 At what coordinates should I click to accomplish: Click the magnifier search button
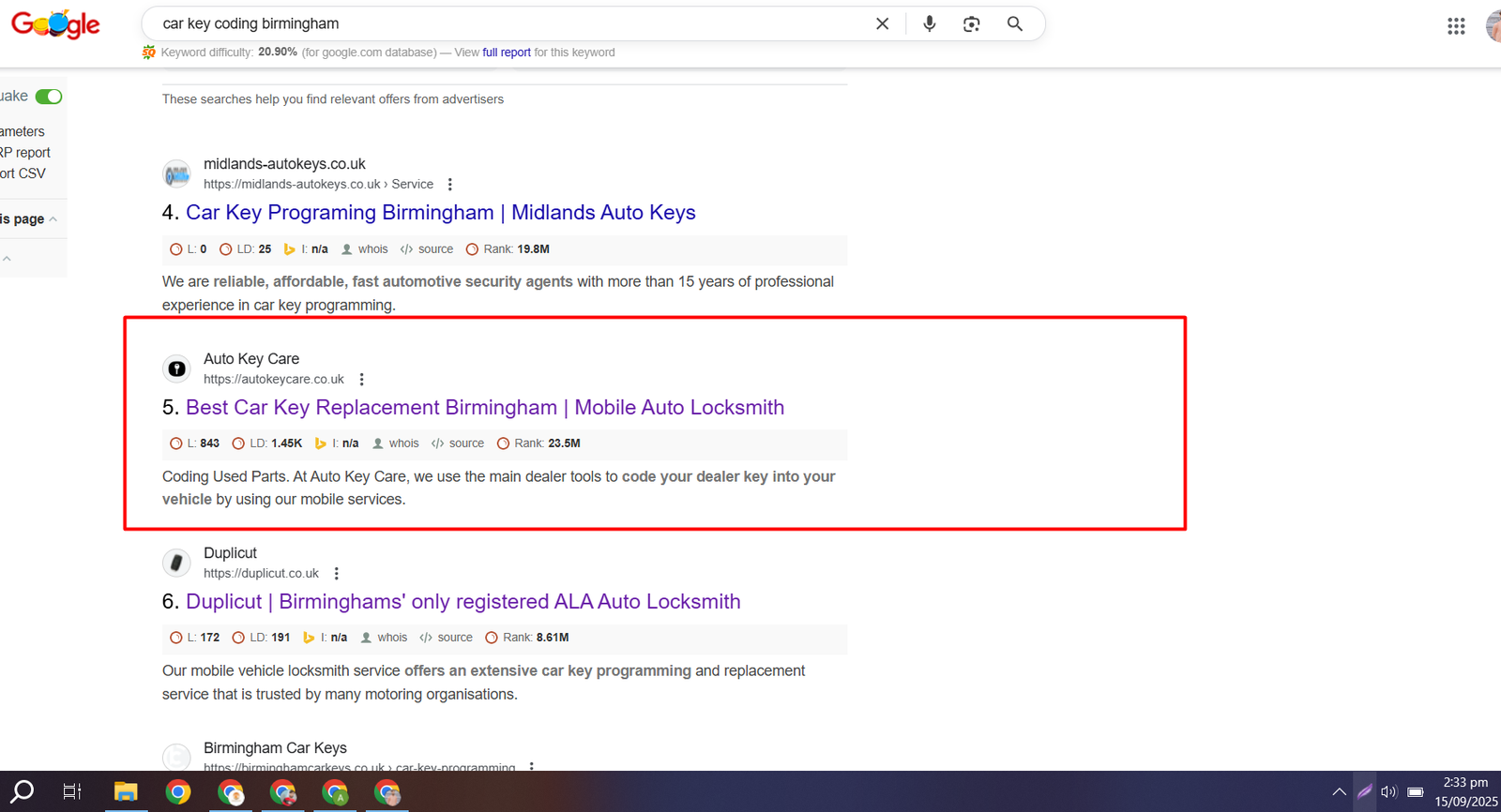1014,24
